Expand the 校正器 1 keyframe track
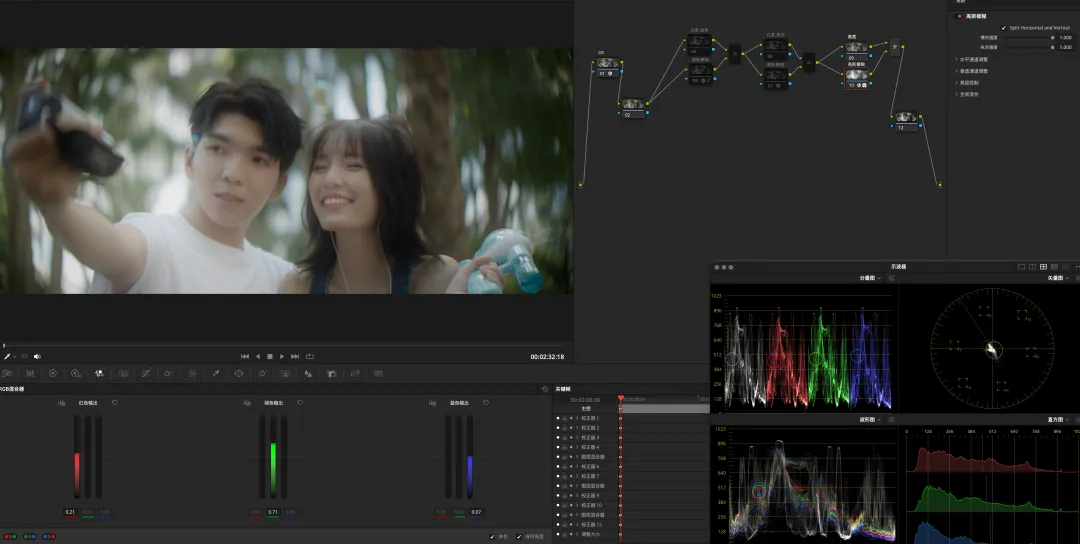 [x=577, y=418]
